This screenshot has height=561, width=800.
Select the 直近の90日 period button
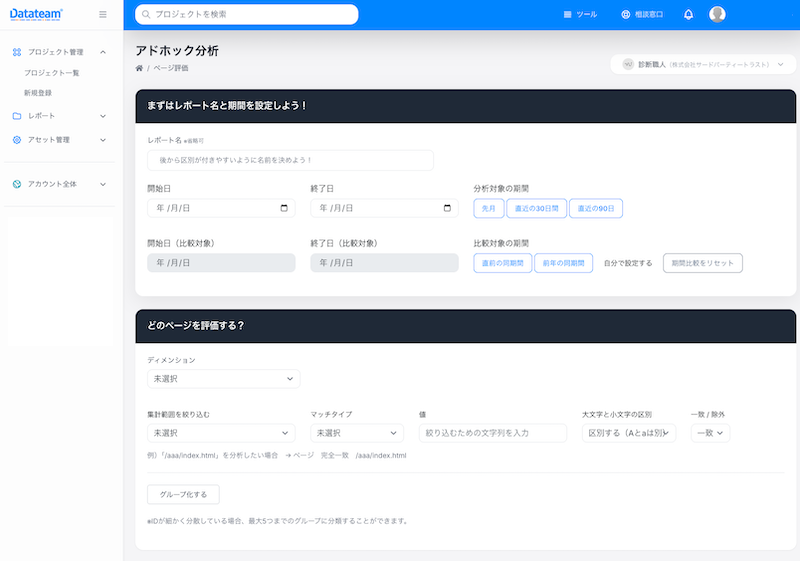click(x=596, y=208)
